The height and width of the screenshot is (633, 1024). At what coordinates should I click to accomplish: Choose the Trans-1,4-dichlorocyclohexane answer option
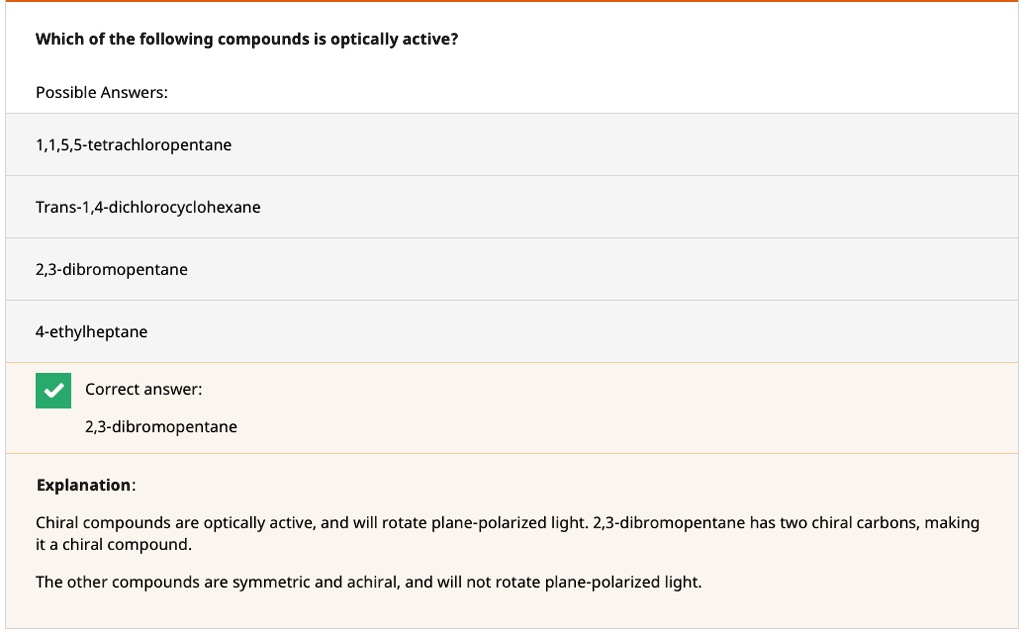(148, 207)
